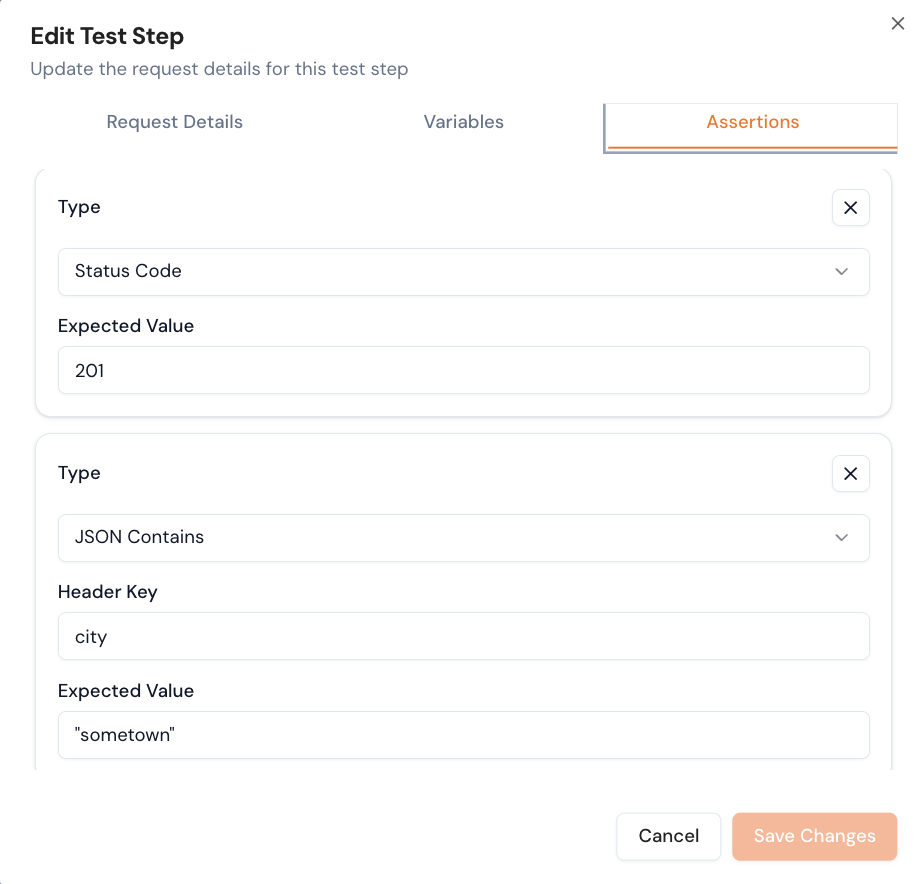
Task: Remove the Status Code assertion
Action: click(x=850, y=208)
